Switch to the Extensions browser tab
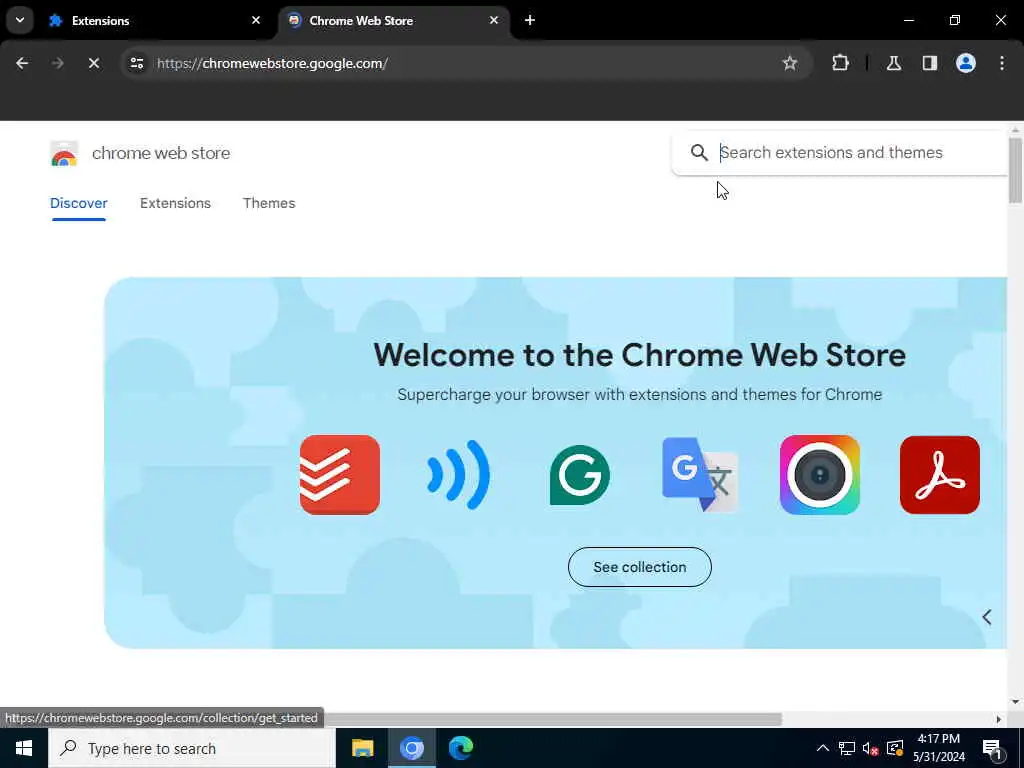The width and height of the screenshot is (1024, 768). pos(153,20)
